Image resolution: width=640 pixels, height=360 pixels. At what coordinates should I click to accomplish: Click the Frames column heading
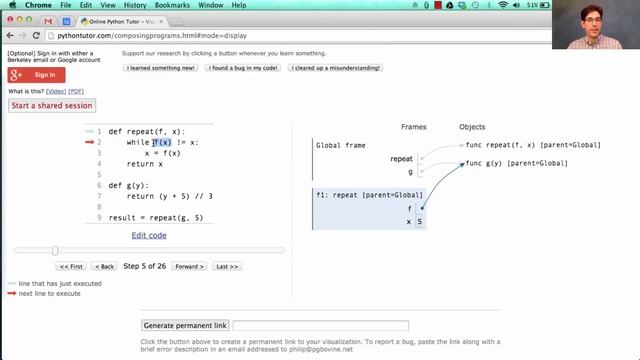point(413,127)
